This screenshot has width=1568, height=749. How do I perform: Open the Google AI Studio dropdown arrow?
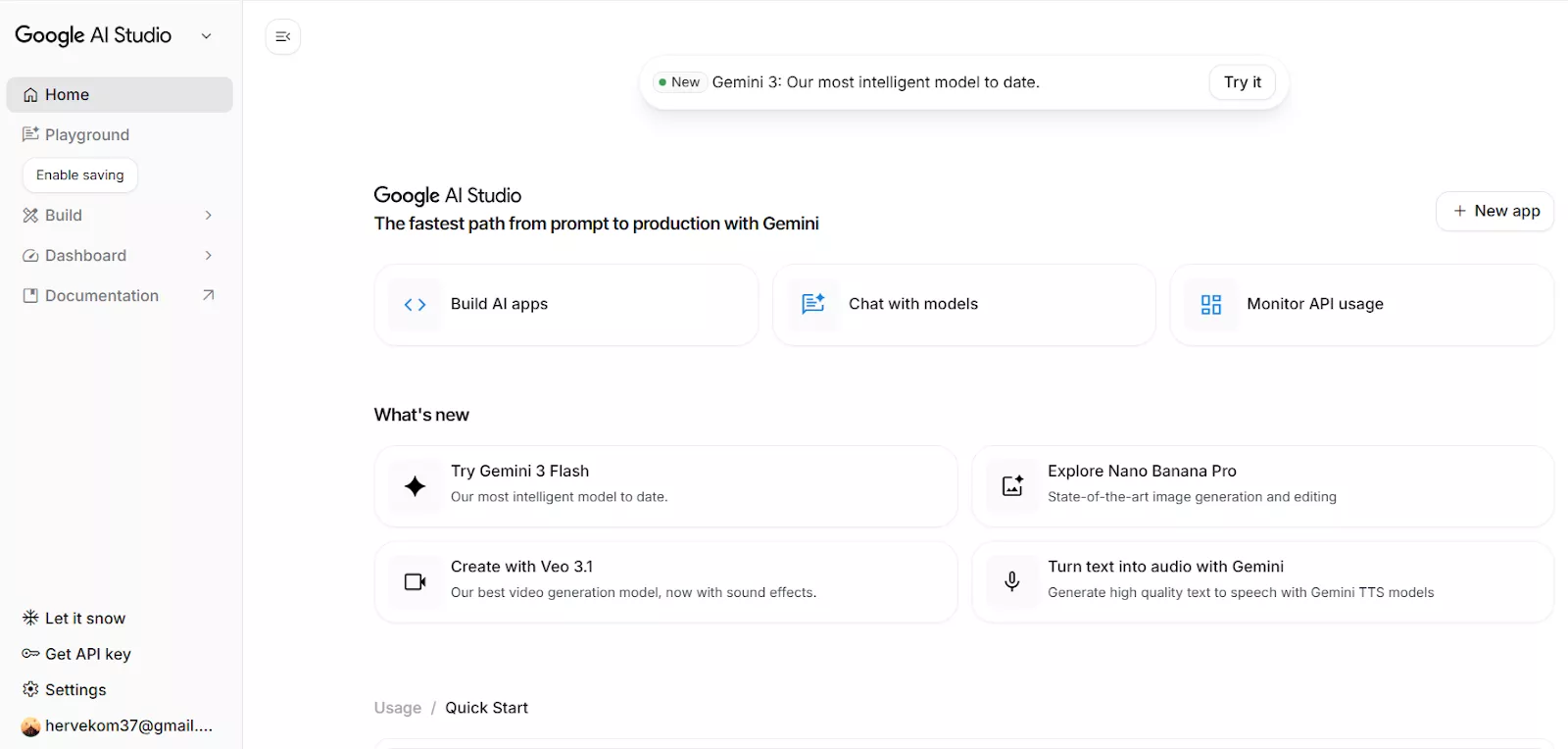coord(206,36)
